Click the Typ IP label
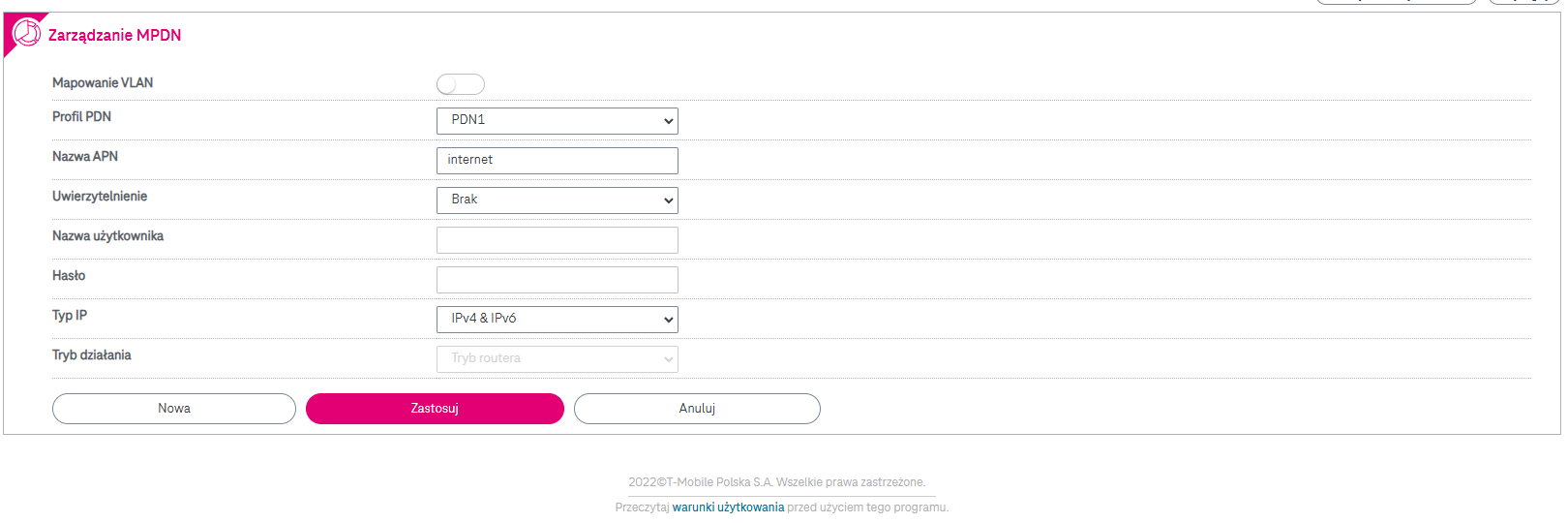The height and width of the screenshot is (523, 1568). [x=70, y=316]
